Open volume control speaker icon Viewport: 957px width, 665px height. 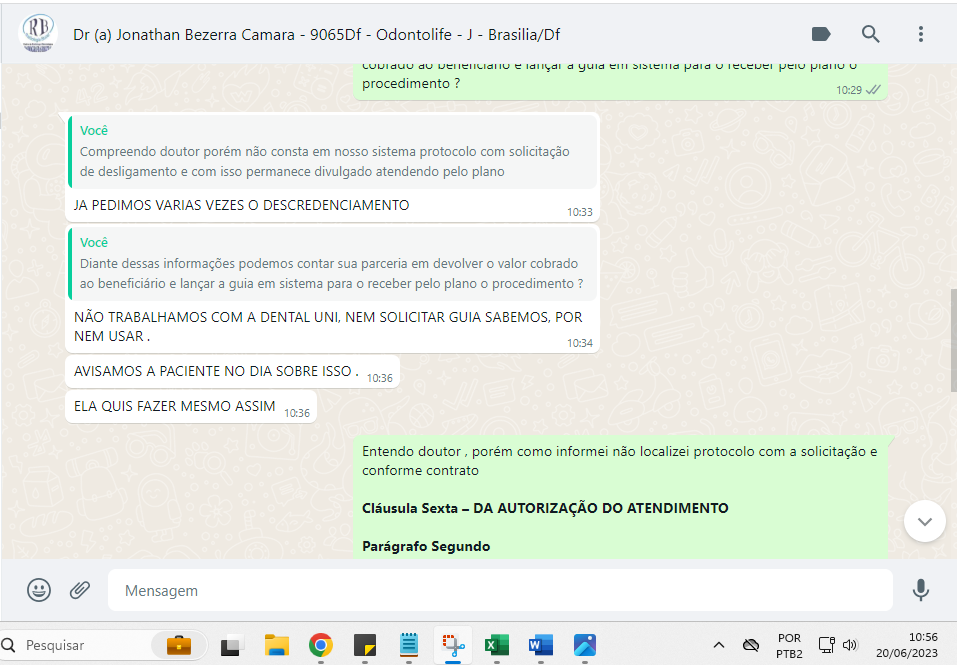coord(850,645)
